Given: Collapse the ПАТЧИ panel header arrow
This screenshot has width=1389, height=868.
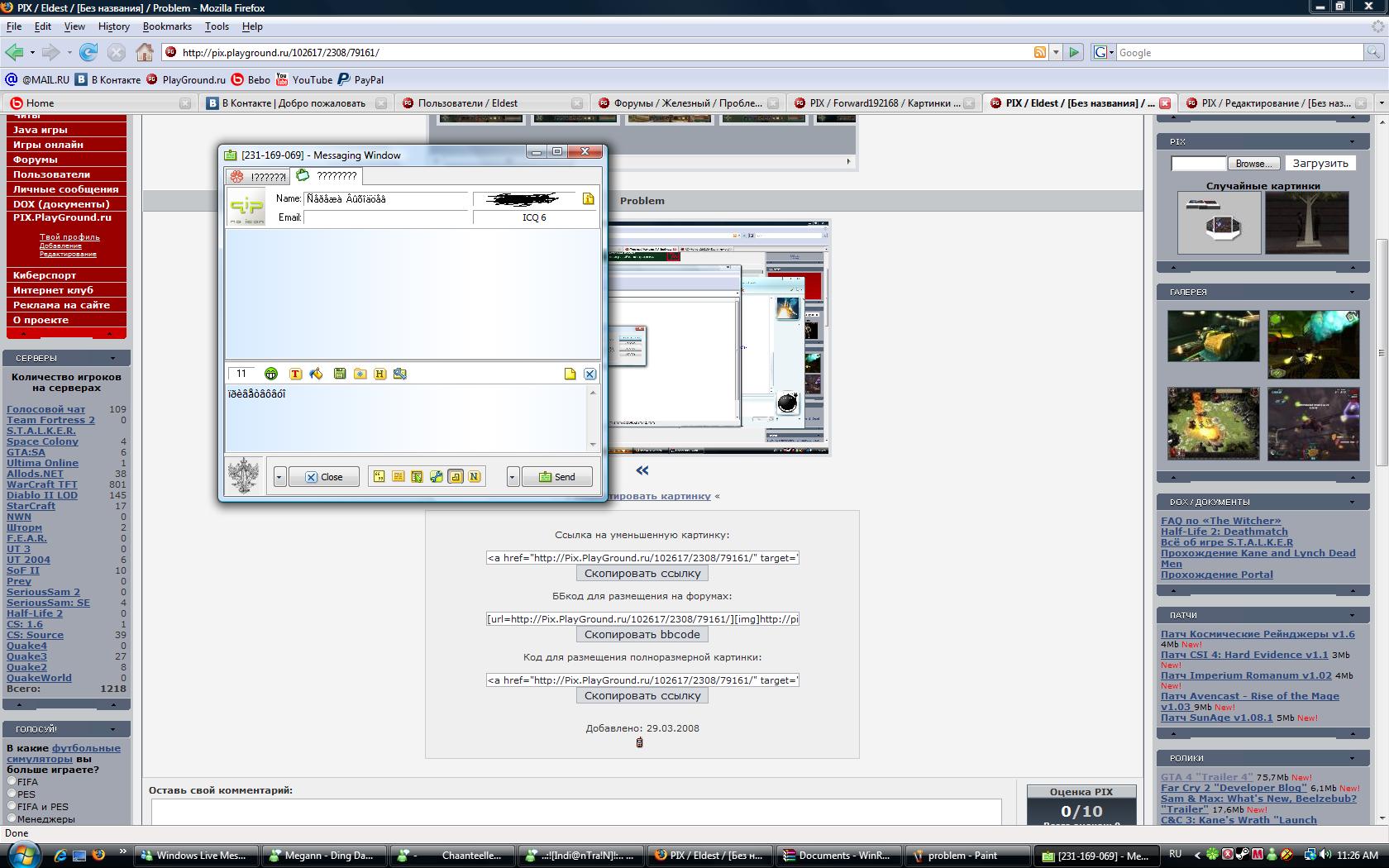Looking at the screenshot, I should [x=1353, y=615].
